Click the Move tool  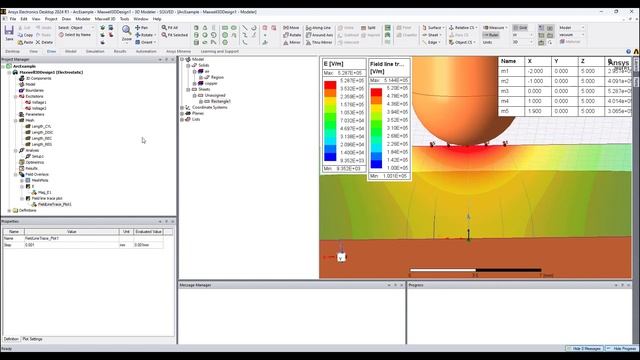(291, 28)
